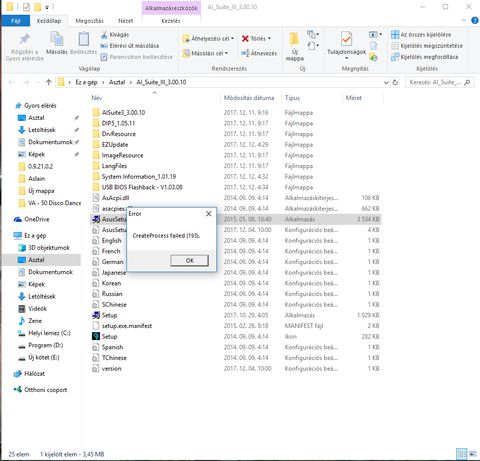This screenshot has height=461, width=480.
Task: Sort by Típus column header
Action: [292, 98]
